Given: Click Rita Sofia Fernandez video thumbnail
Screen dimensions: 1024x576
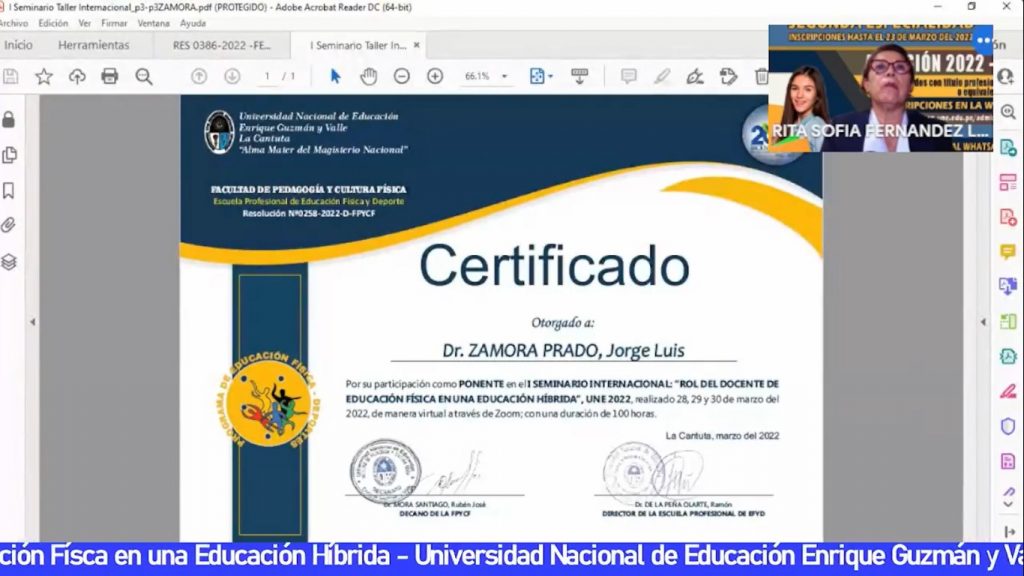Looking at the screenshot, I should (880, 88).
